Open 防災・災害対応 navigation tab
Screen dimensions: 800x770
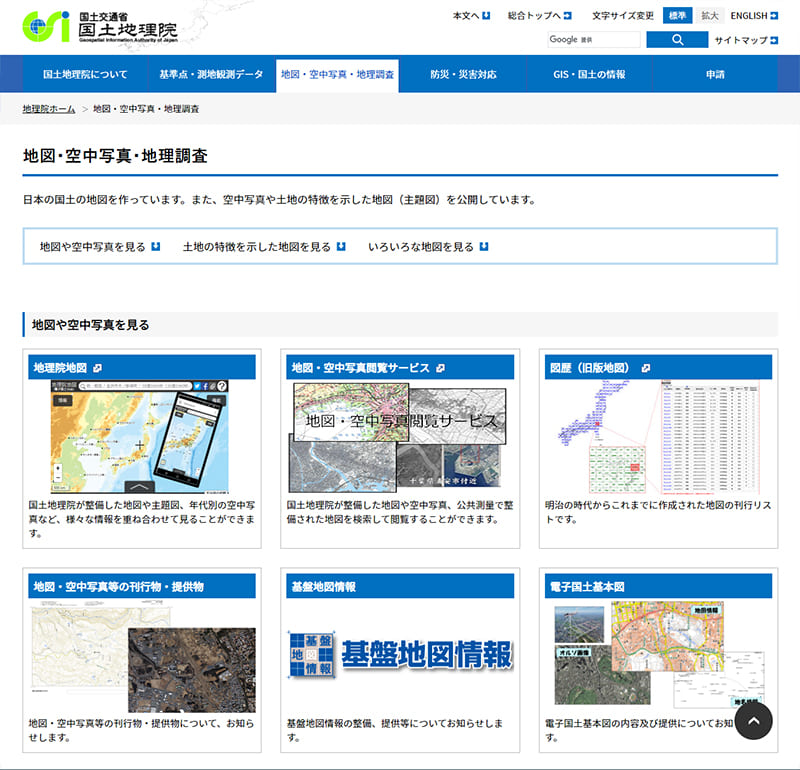(x=463, y=75)
